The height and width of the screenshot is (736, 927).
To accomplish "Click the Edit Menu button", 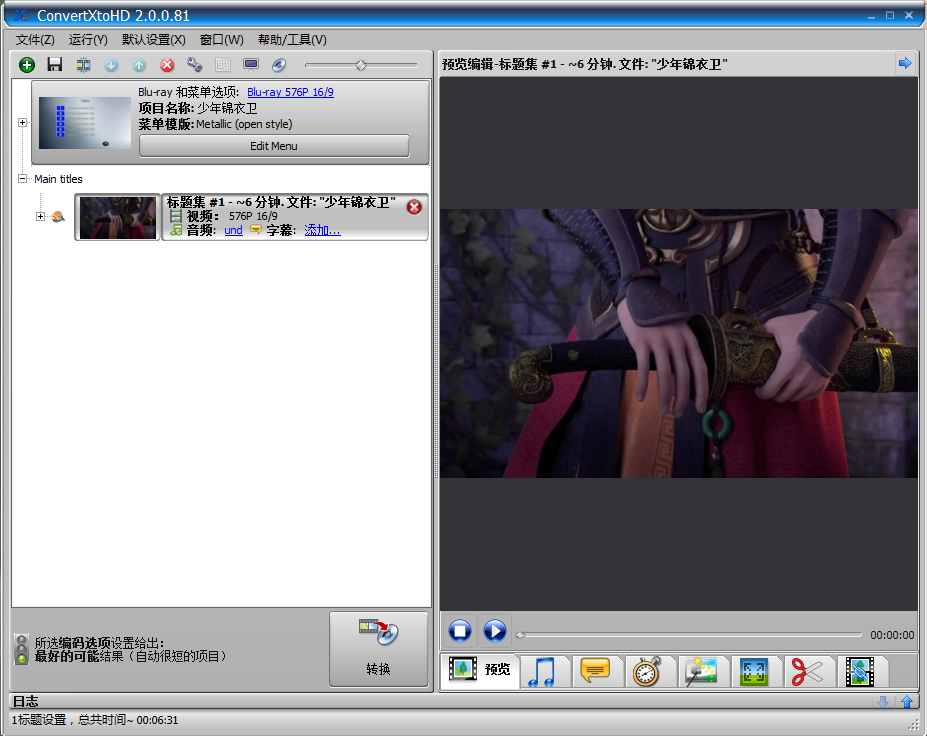I will (274, 146).
